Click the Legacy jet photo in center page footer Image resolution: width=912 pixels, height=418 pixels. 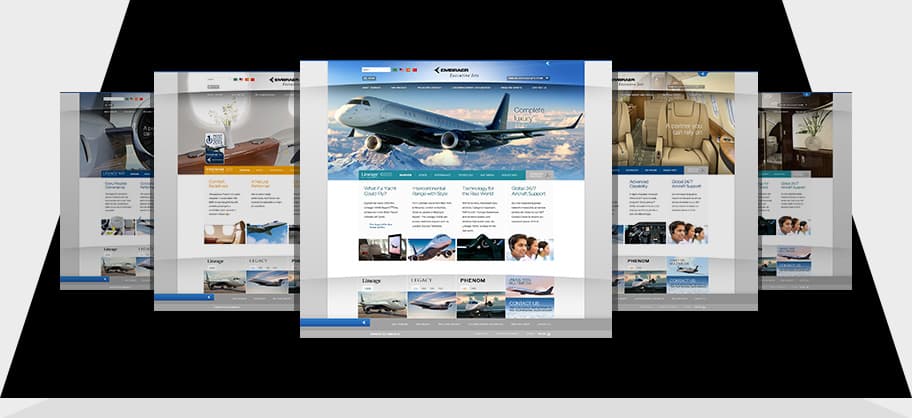(432, 304)
